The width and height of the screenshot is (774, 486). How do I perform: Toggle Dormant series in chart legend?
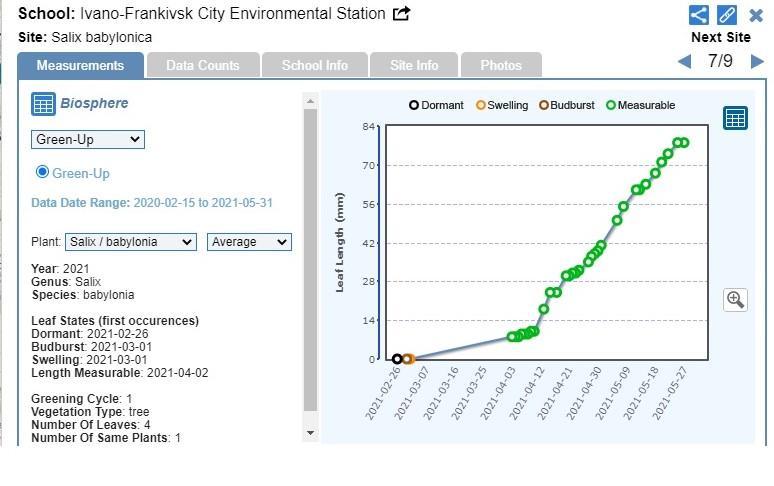[436, 105]
